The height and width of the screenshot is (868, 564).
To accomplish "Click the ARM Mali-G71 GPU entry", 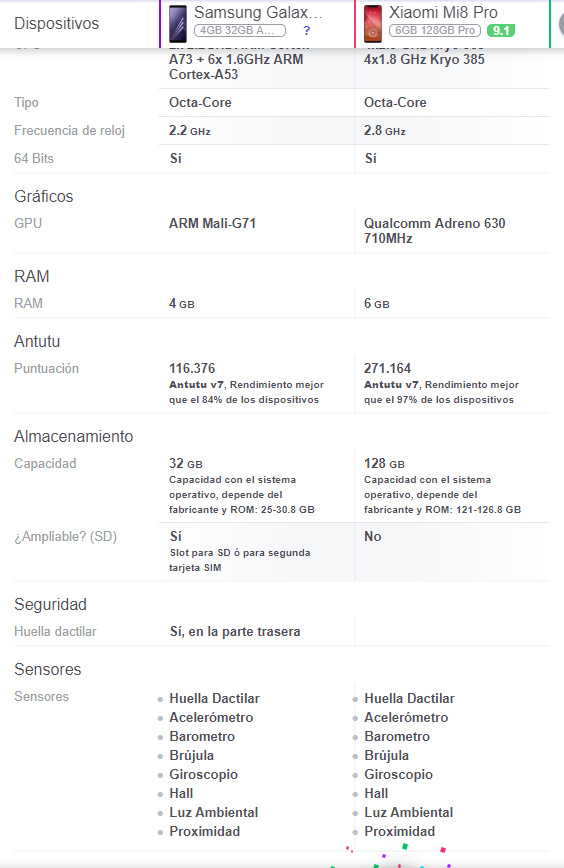I will [213, 224].
